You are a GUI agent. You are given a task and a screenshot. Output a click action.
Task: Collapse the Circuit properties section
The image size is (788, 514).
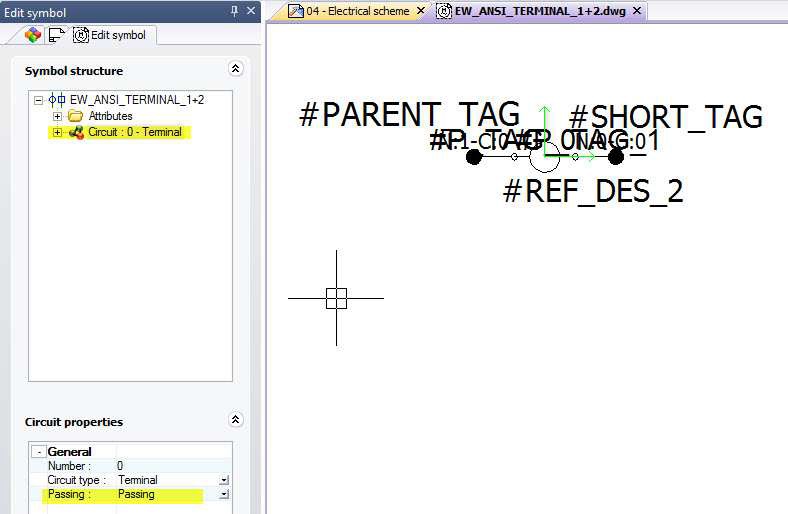235,420
